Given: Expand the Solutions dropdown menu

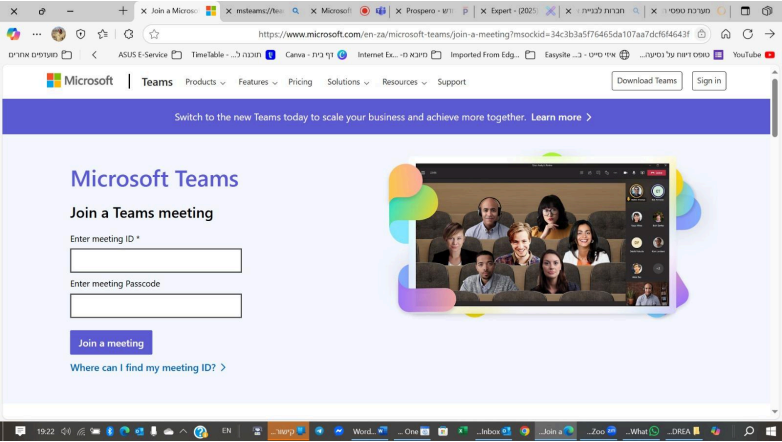Looking at the screenshot, I should point(348,82).
